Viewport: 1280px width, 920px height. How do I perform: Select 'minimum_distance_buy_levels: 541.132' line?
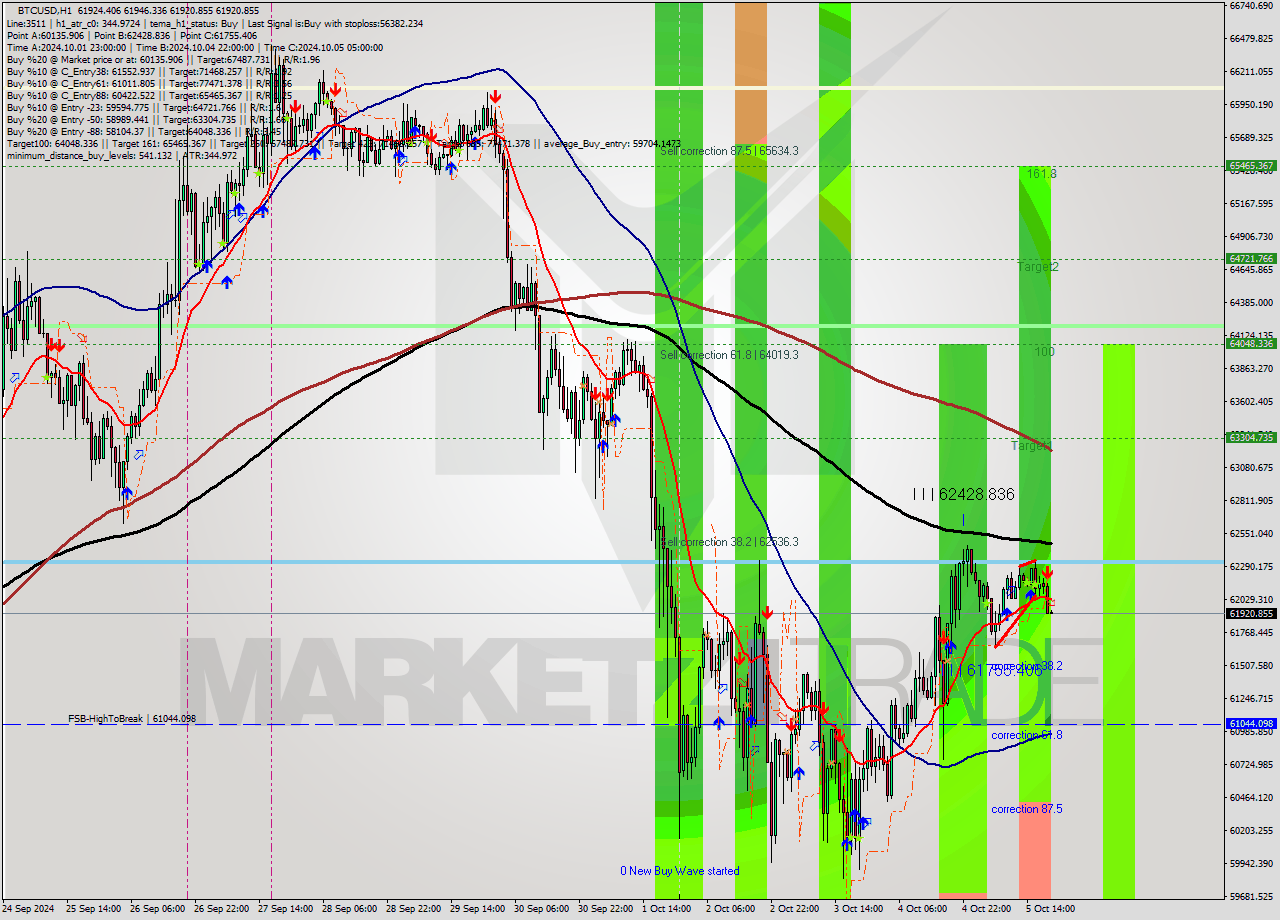[122, 155]
